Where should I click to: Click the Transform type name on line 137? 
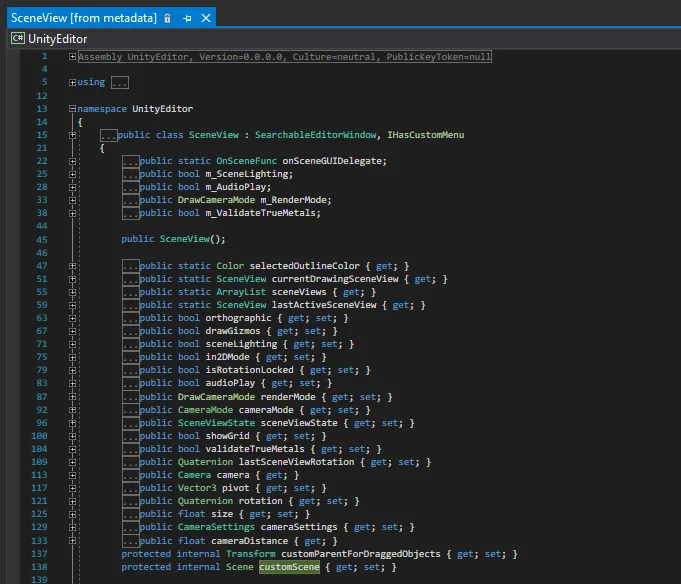point(251,554)
